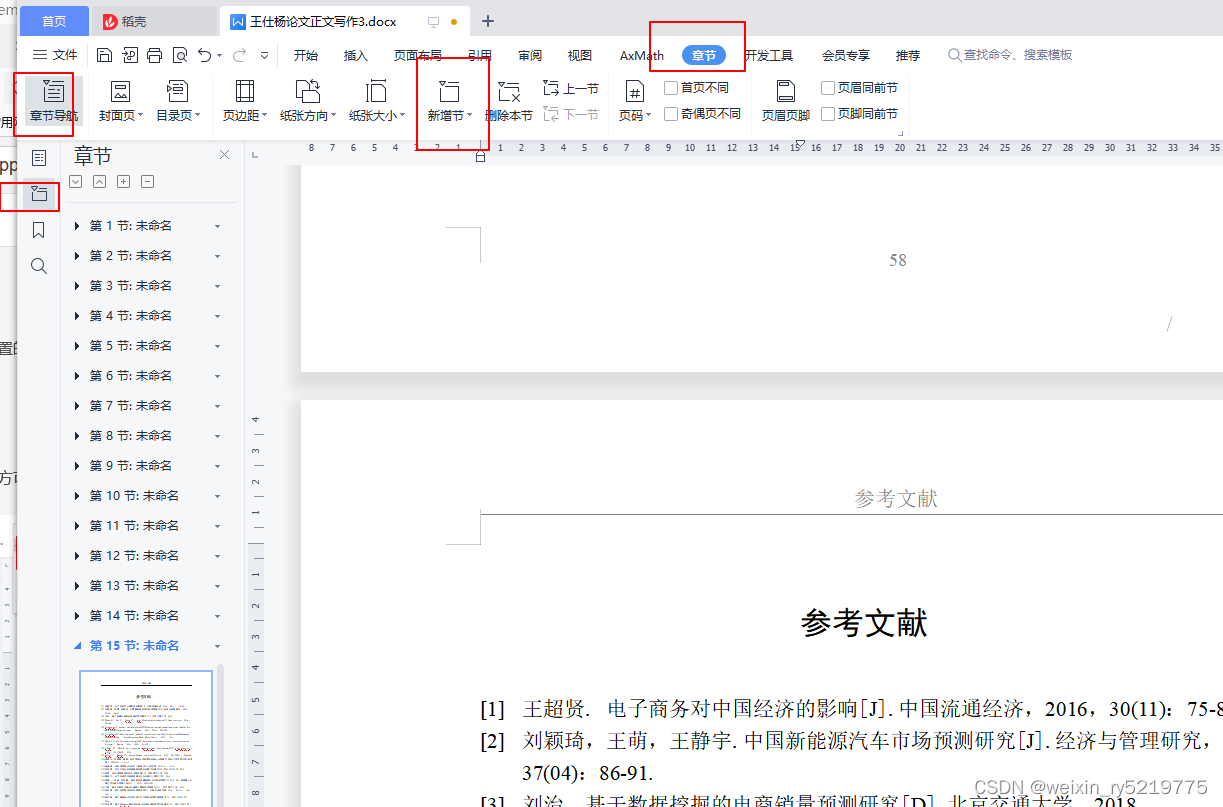Go to previous section with 上一节

pyautogui.click(x=571, y=89)
